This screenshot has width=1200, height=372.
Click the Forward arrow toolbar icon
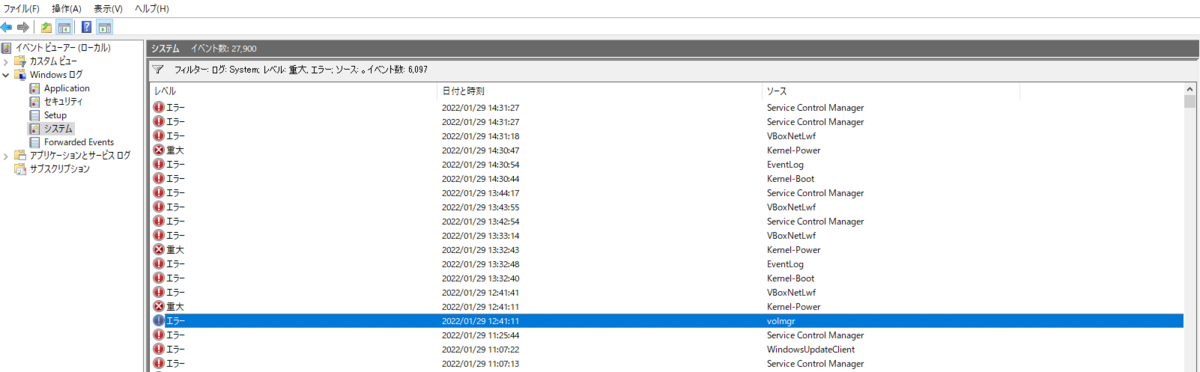point(22,27)
